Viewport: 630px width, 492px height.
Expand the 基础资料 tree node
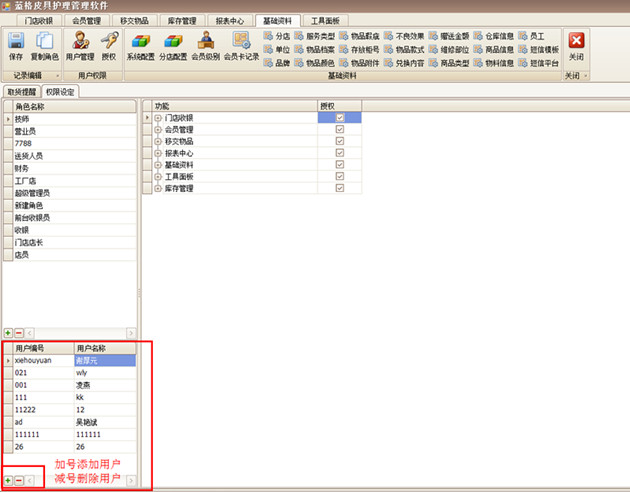(158, 165)
